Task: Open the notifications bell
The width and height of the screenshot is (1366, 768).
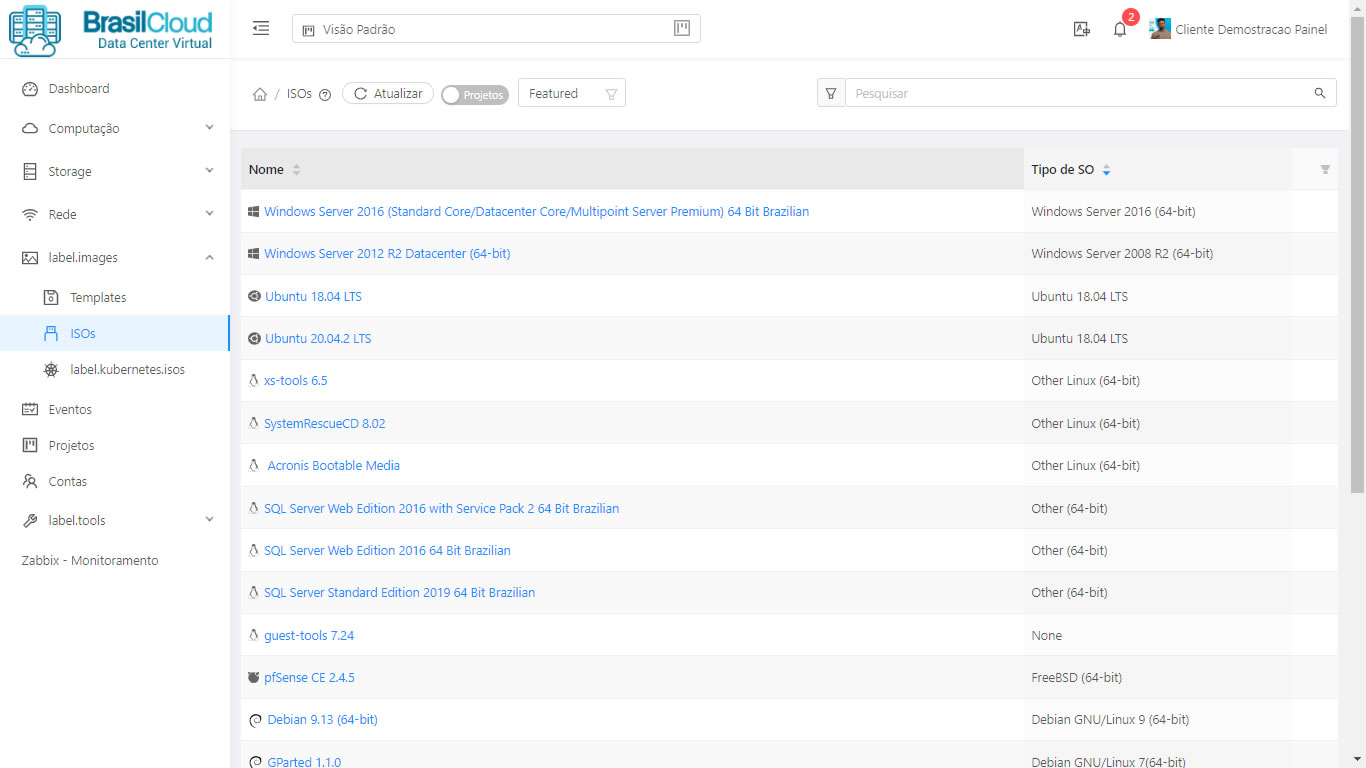Action: coord(1120,29)
